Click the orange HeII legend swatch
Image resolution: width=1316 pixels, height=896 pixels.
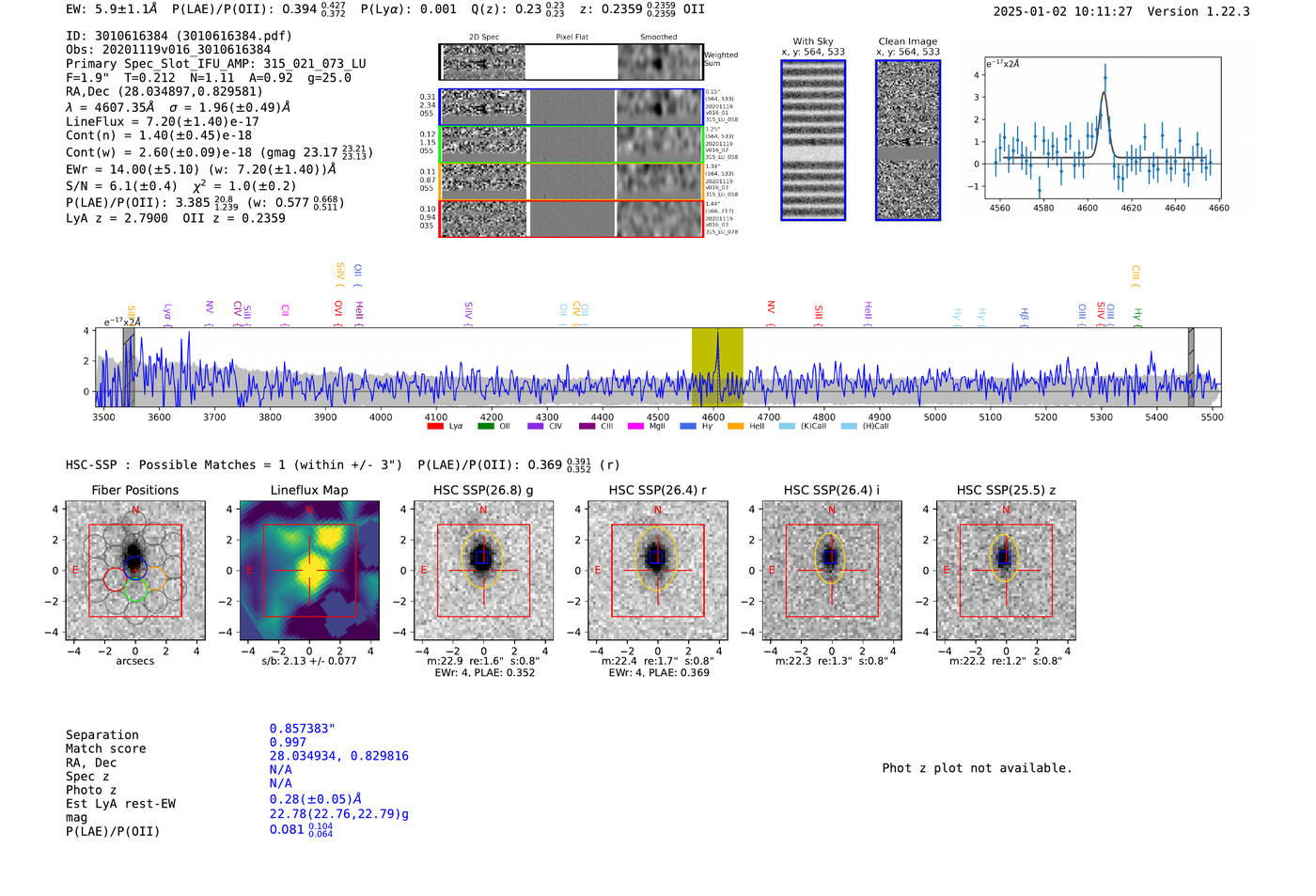[x=736, y=427]
